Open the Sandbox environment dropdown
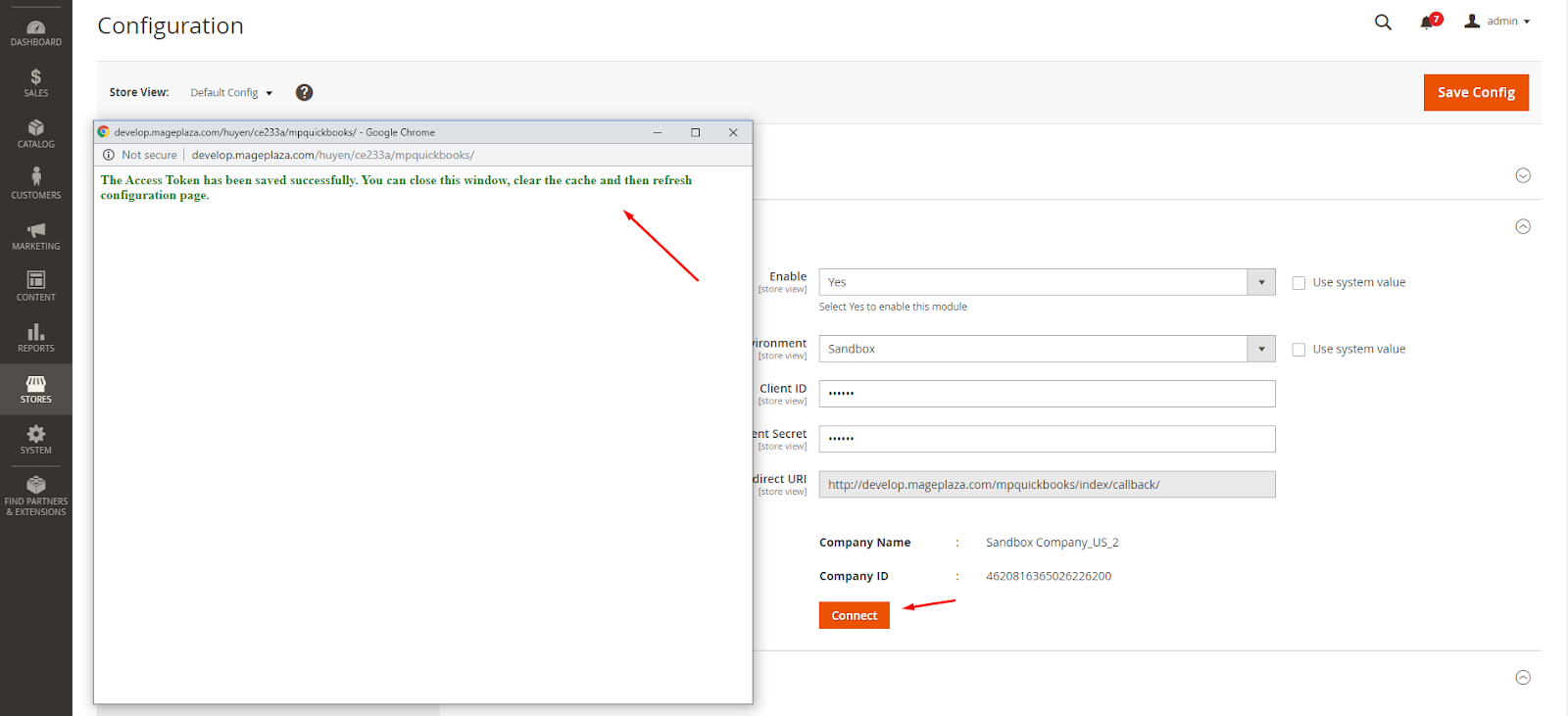Screen dimensions: 1568x716 (x=1046, y=349)
